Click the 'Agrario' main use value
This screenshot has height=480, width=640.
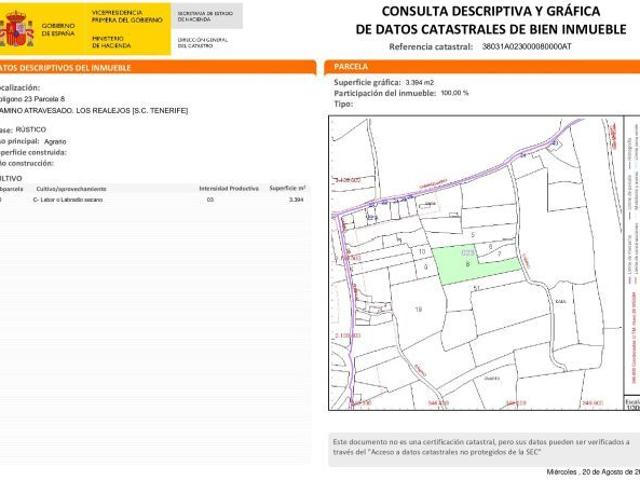pos(55,141)
